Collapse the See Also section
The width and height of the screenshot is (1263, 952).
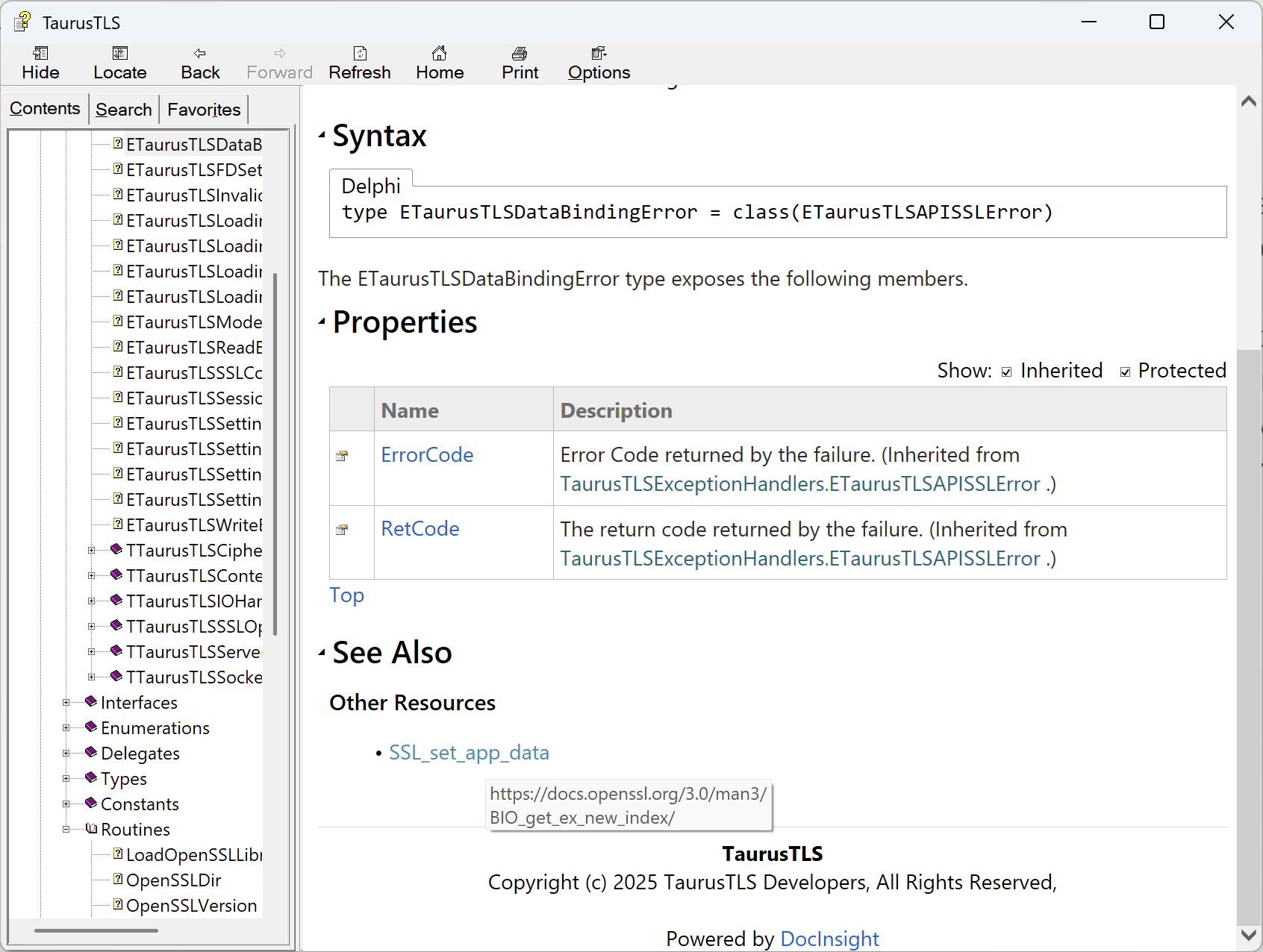coord(322,653)
